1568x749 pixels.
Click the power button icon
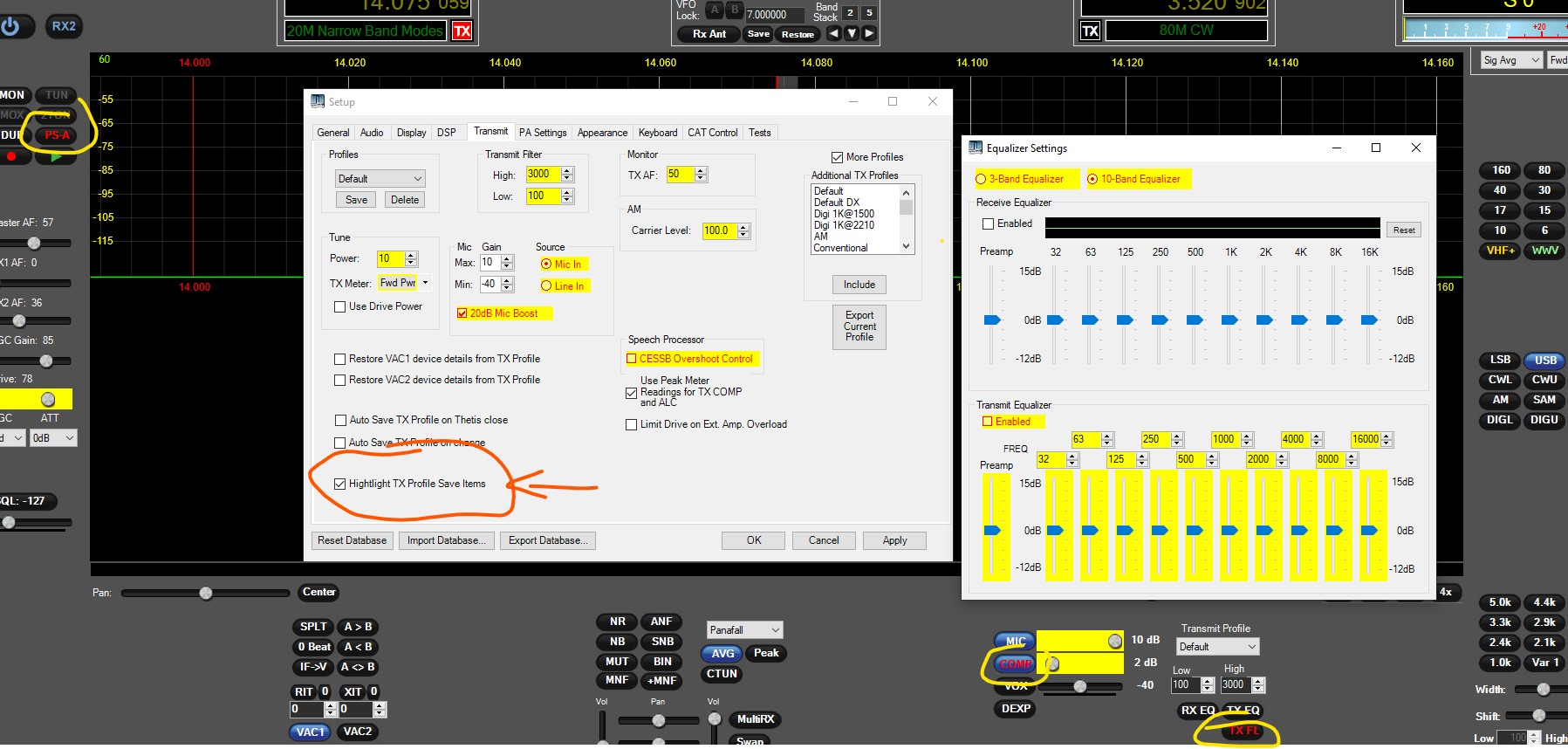[x=10, y=26]
